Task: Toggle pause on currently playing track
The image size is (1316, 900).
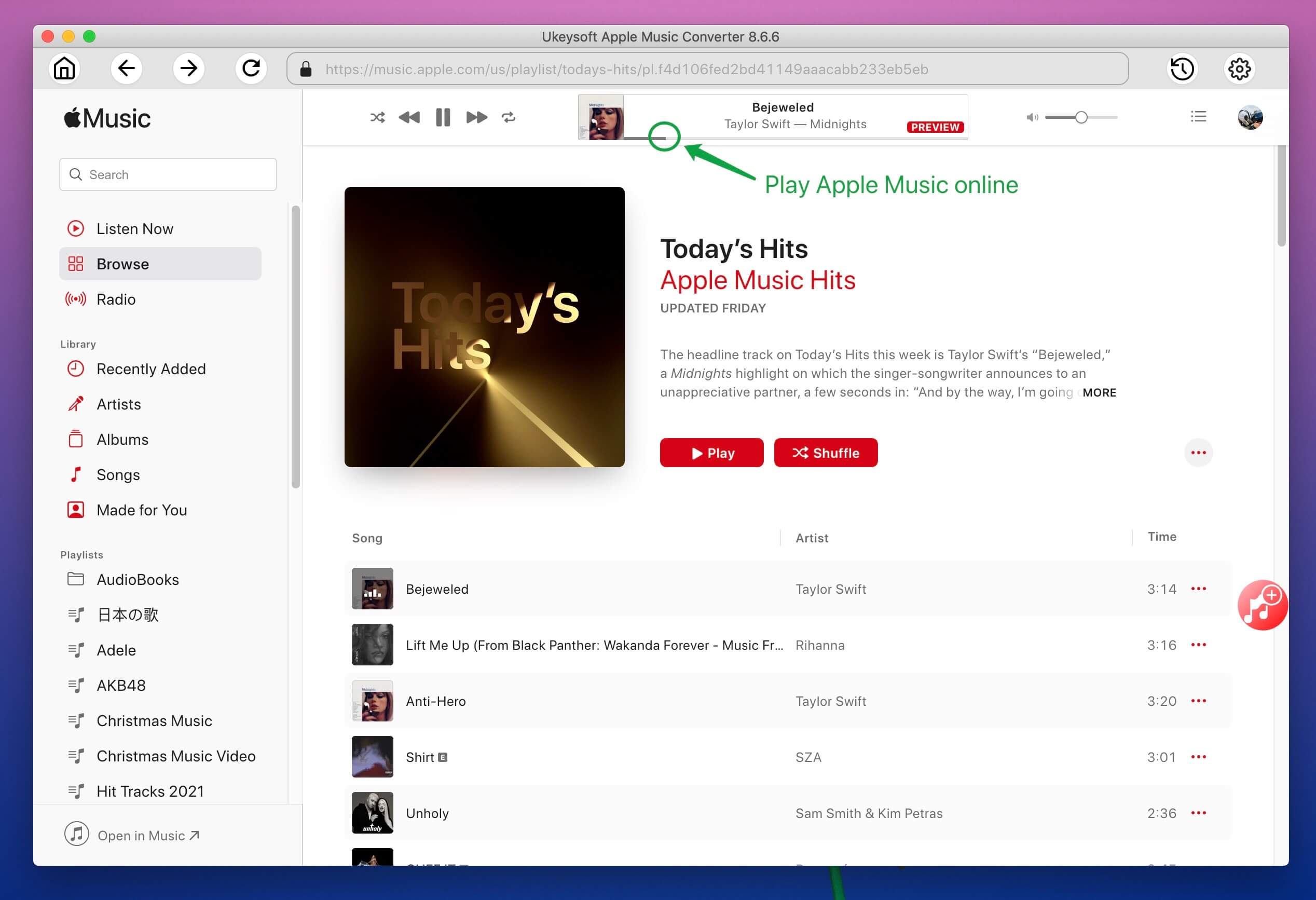Action: (x=442, y=117)
